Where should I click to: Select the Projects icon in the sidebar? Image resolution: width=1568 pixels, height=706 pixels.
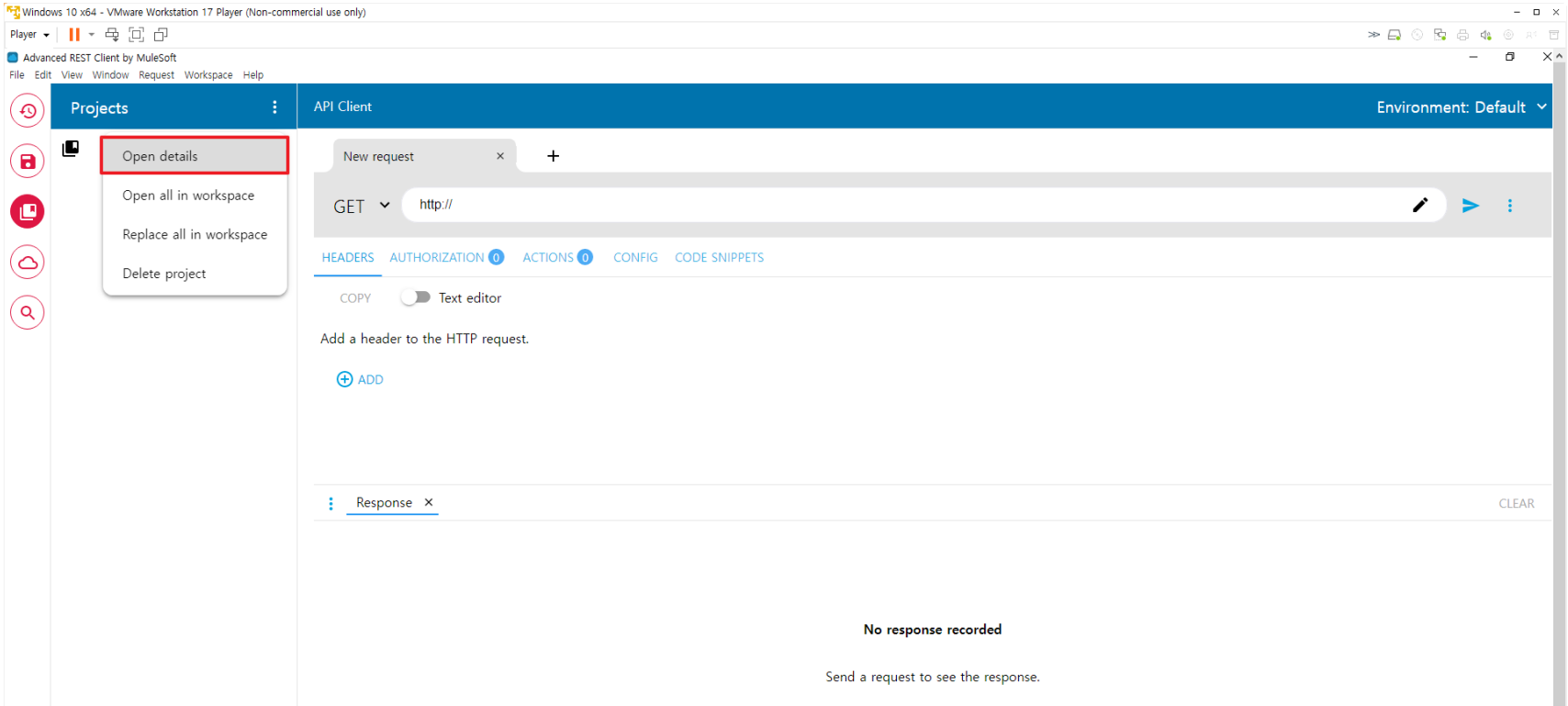point(28,212)
